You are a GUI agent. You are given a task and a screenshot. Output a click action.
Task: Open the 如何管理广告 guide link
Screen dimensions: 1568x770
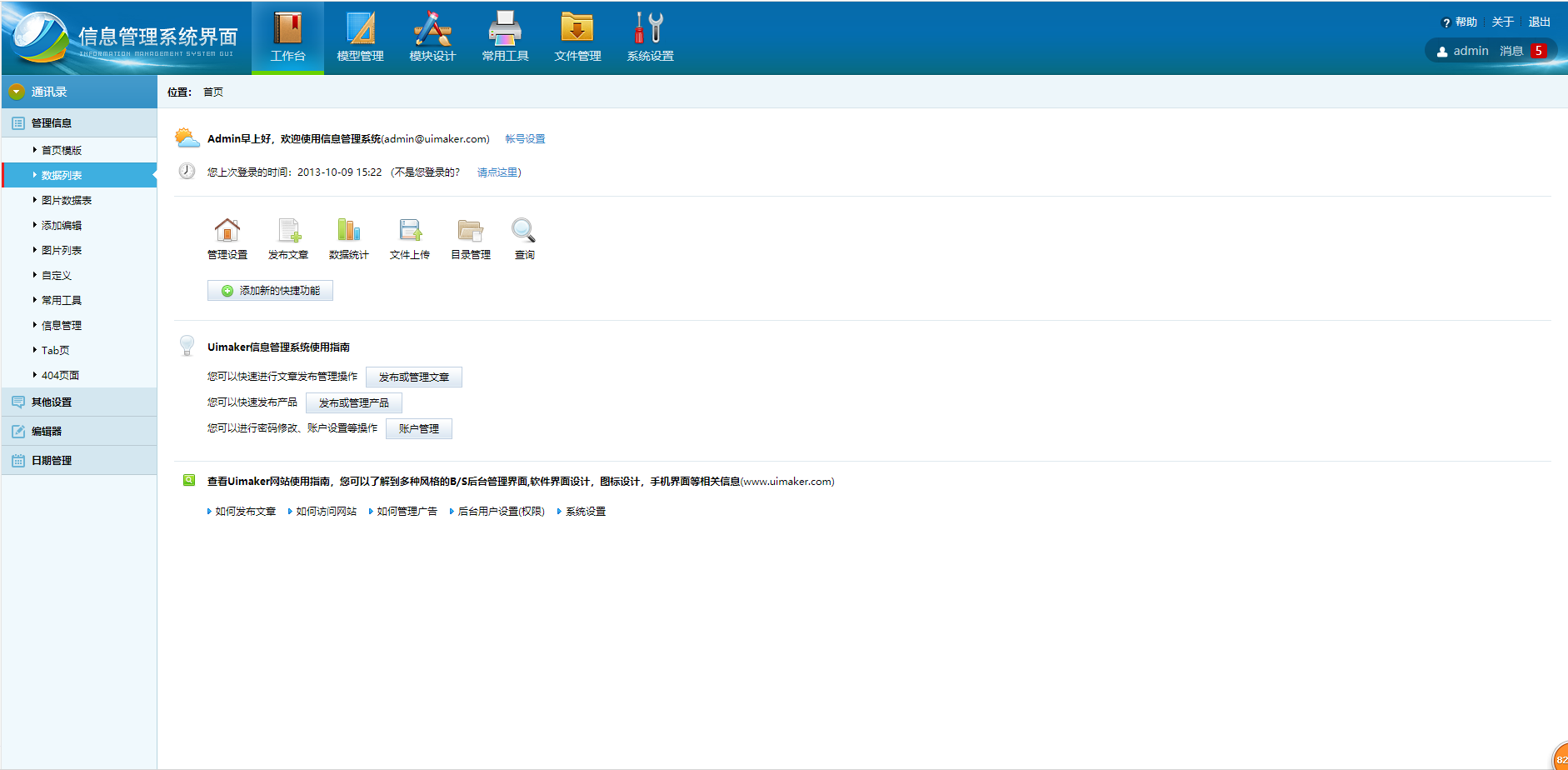(x=407, y=512)
